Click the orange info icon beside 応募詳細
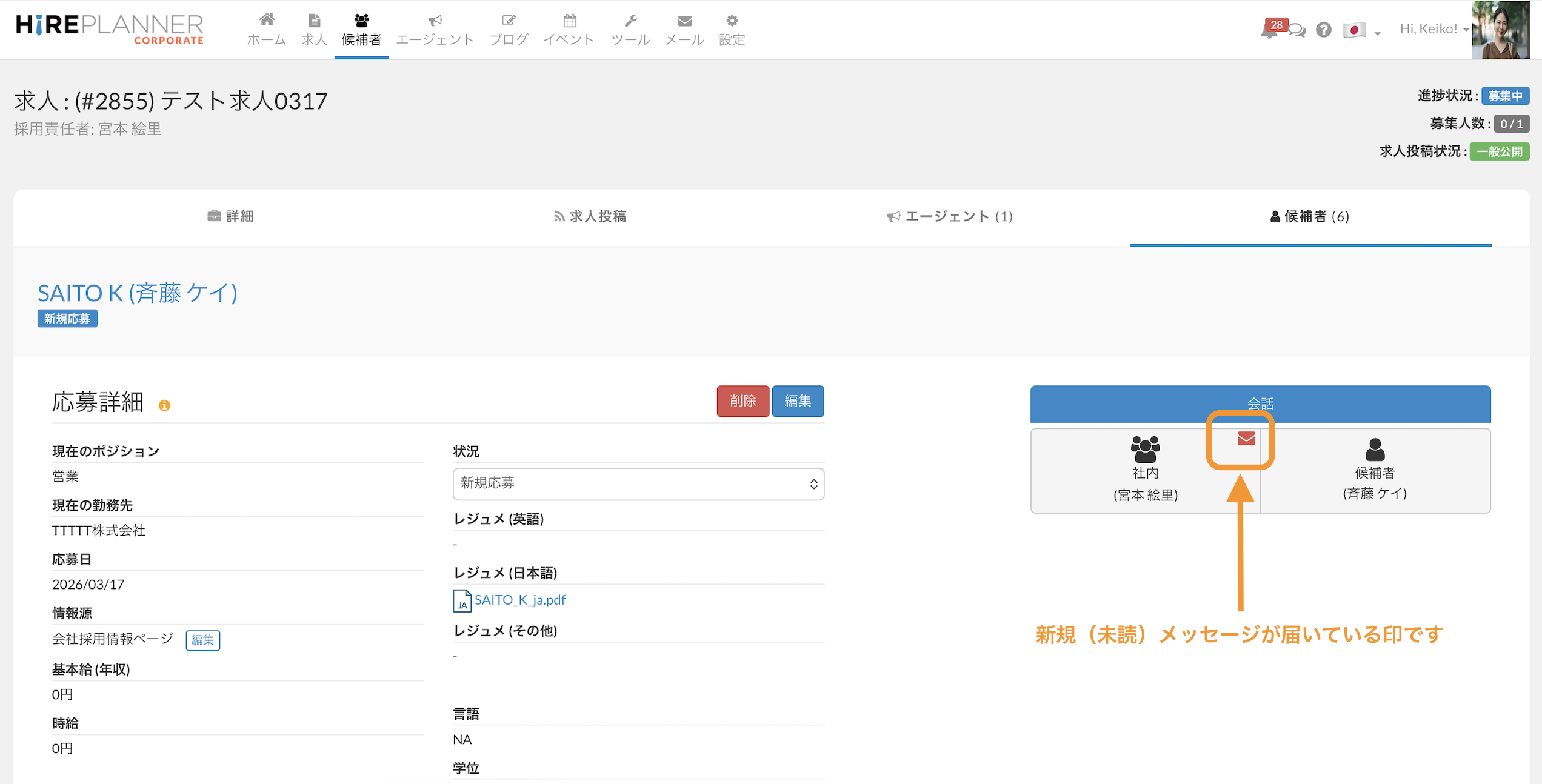Image resolution: width=1542 pixels, height=784 pixels. click(x=164, y=405)
